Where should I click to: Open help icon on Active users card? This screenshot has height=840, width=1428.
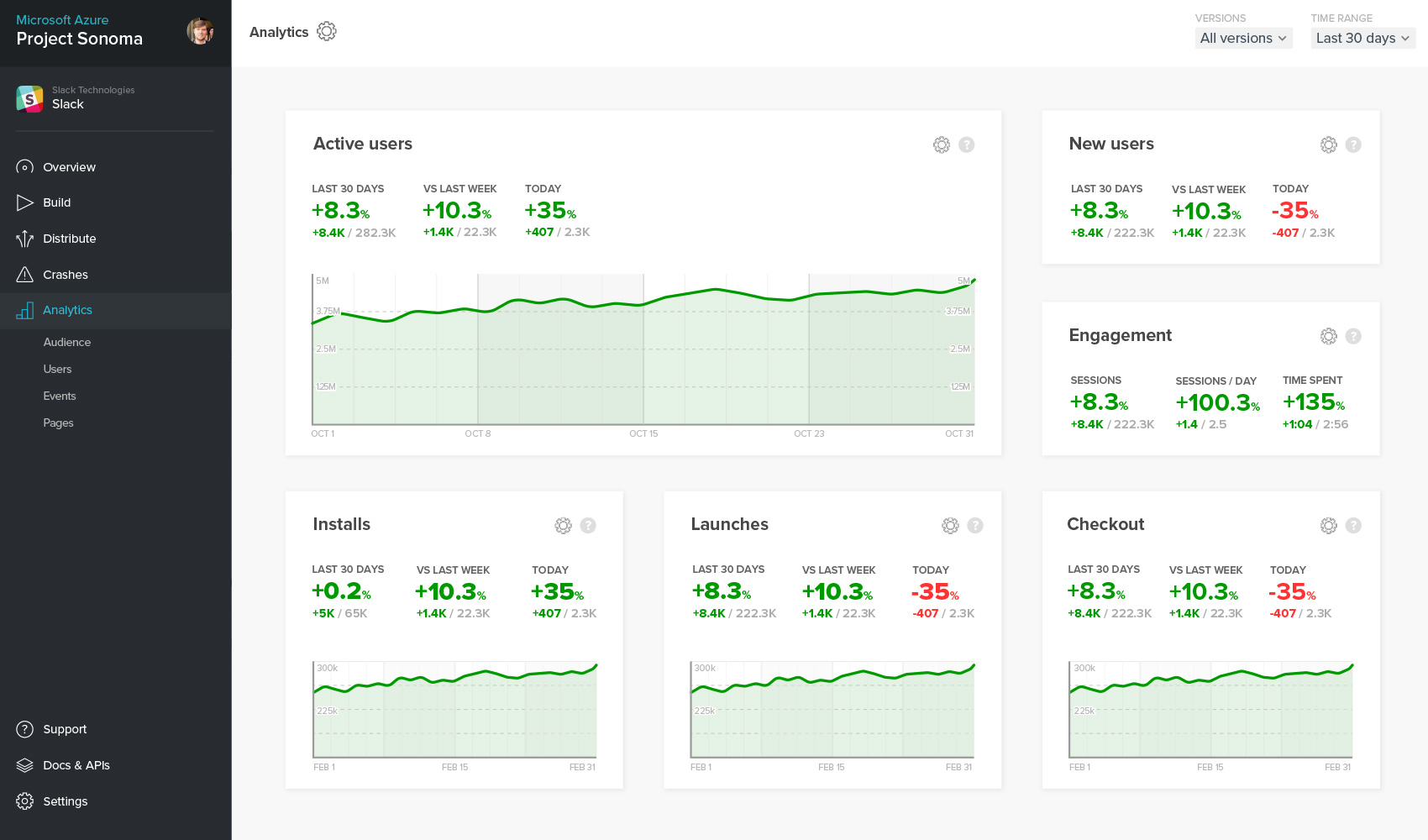point(966,144)
